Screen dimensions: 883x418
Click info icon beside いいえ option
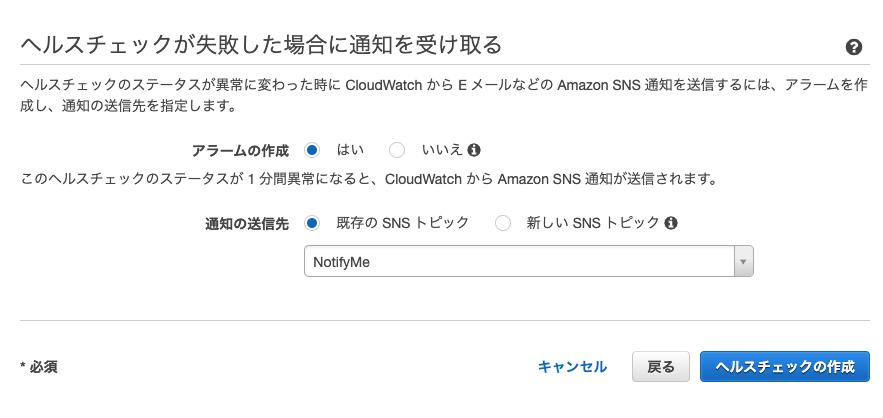(474, 150)
